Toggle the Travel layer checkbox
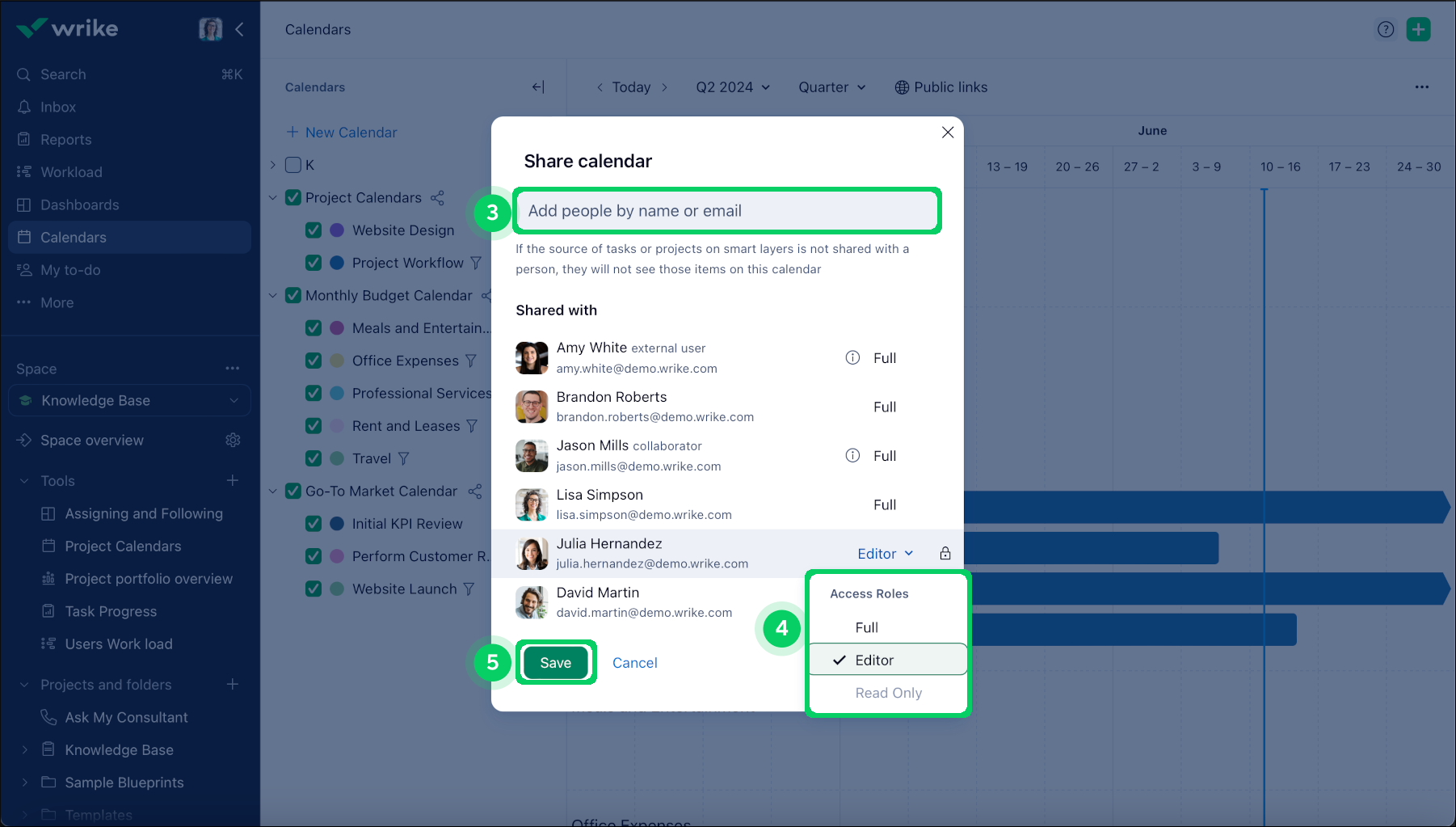Screen dimensions: 1456x827 [314, 458]
